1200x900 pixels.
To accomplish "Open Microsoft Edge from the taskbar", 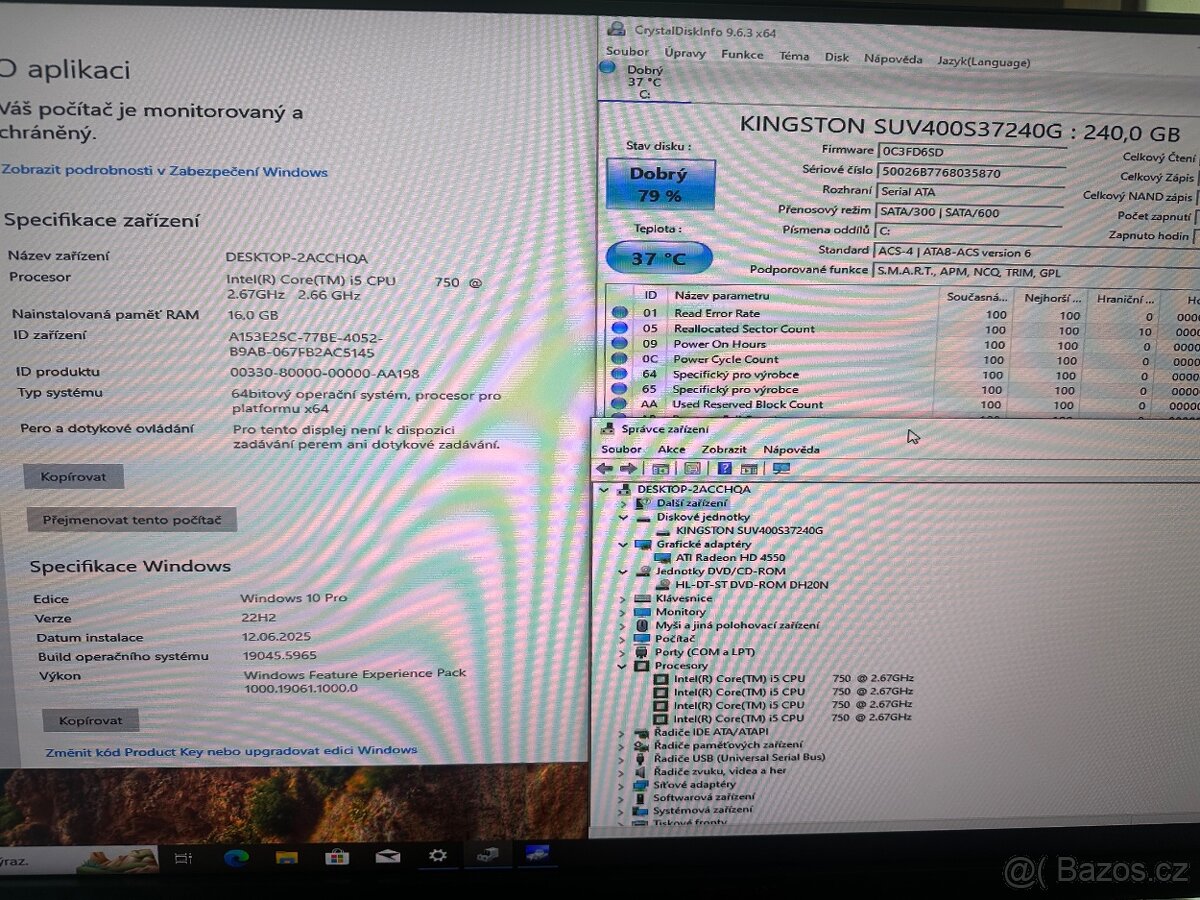I will pyautogui.click(x=236, y=857).
